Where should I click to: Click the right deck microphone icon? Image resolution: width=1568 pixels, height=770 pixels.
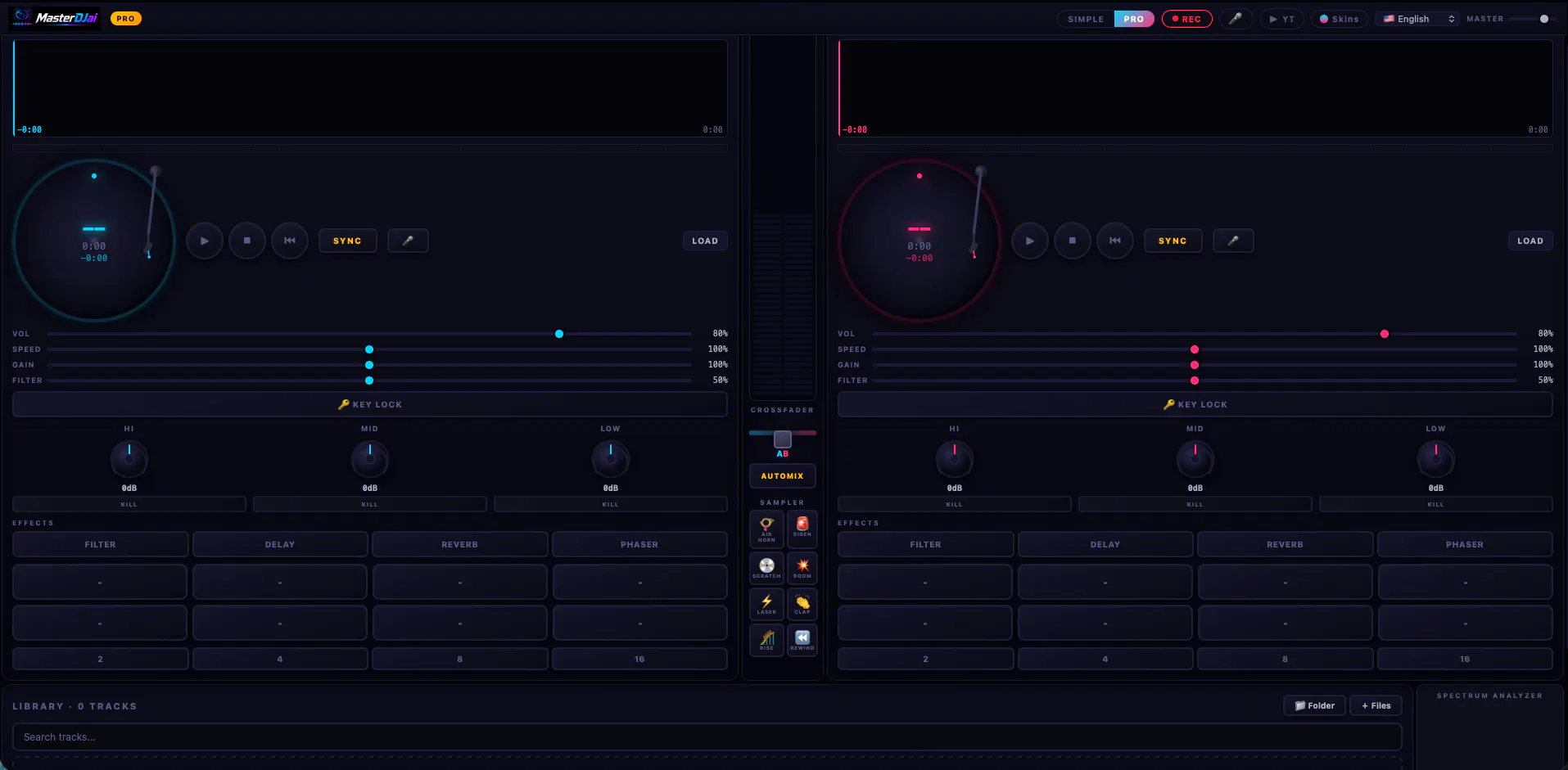coord(1233,241)
